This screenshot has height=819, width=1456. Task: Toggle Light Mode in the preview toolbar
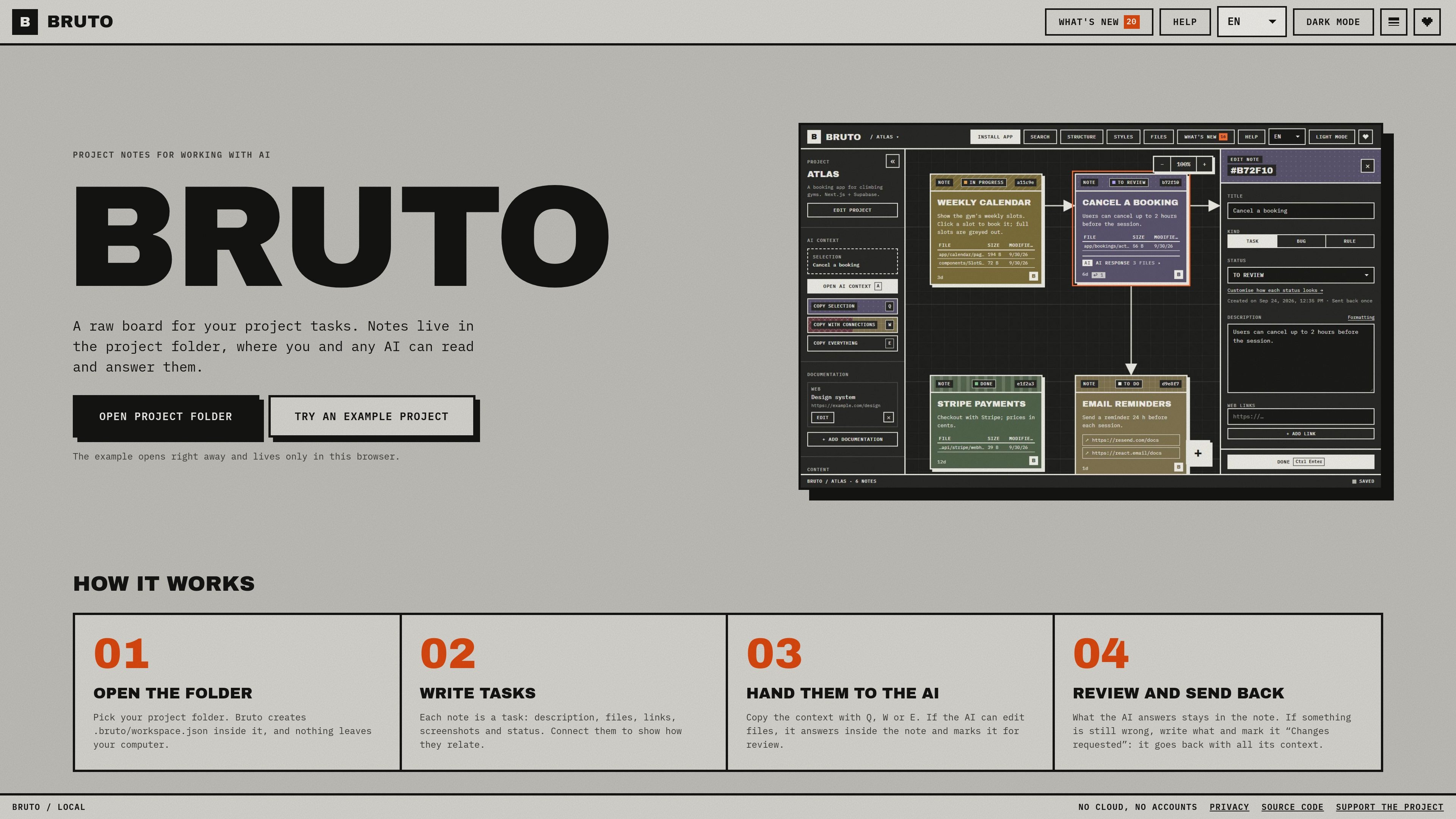[x=1331, y=137]
